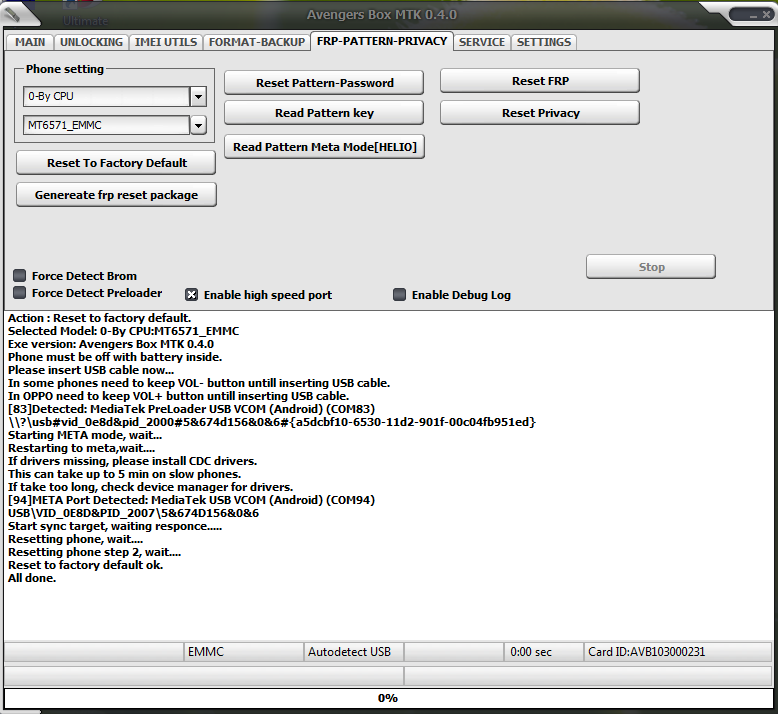Viewport: 778px width, 714px height.
Task: Enable Force Detect Brom checkbox
Action: pos(20,276)
